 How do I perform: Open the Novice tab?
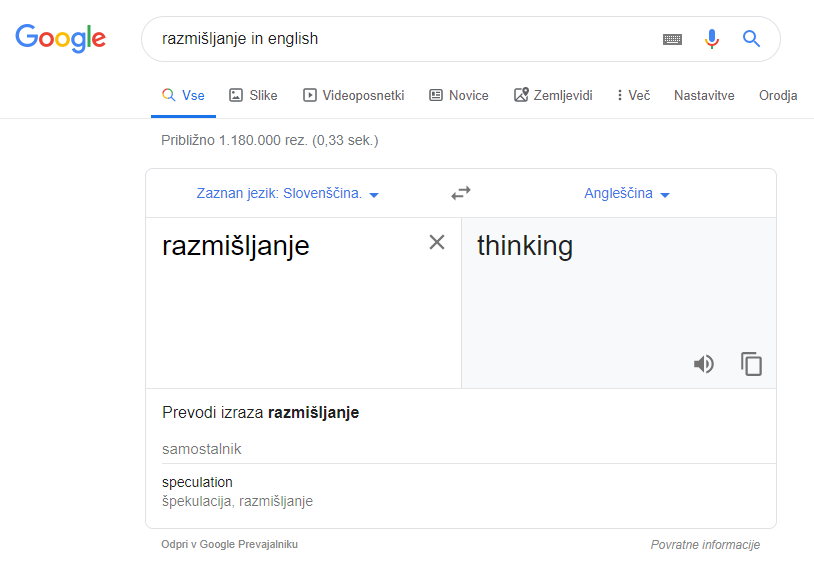click(x=459, y=95)
